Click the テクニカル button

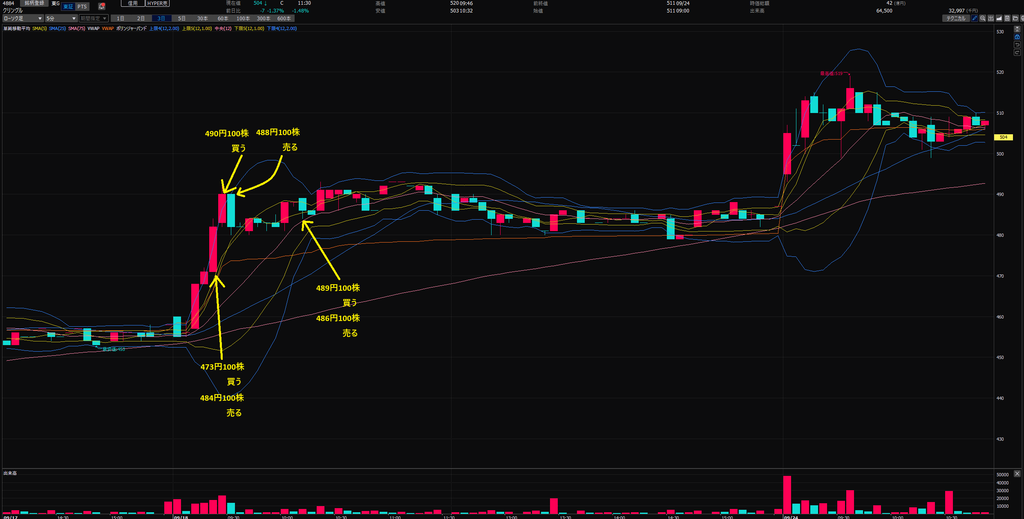(x=955, y=18)
